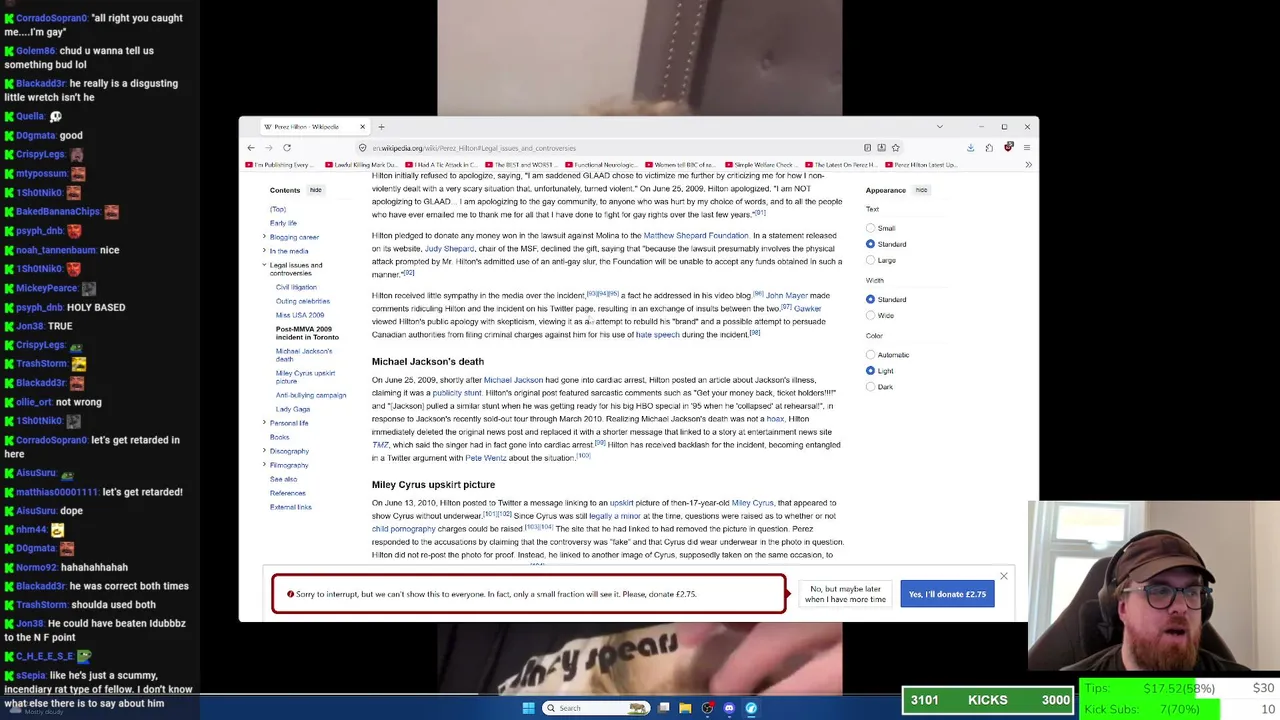Go to Anti-bullying campaign in contents
Viewport: 1280px width, 720px height.
click(x=311, y=395)
